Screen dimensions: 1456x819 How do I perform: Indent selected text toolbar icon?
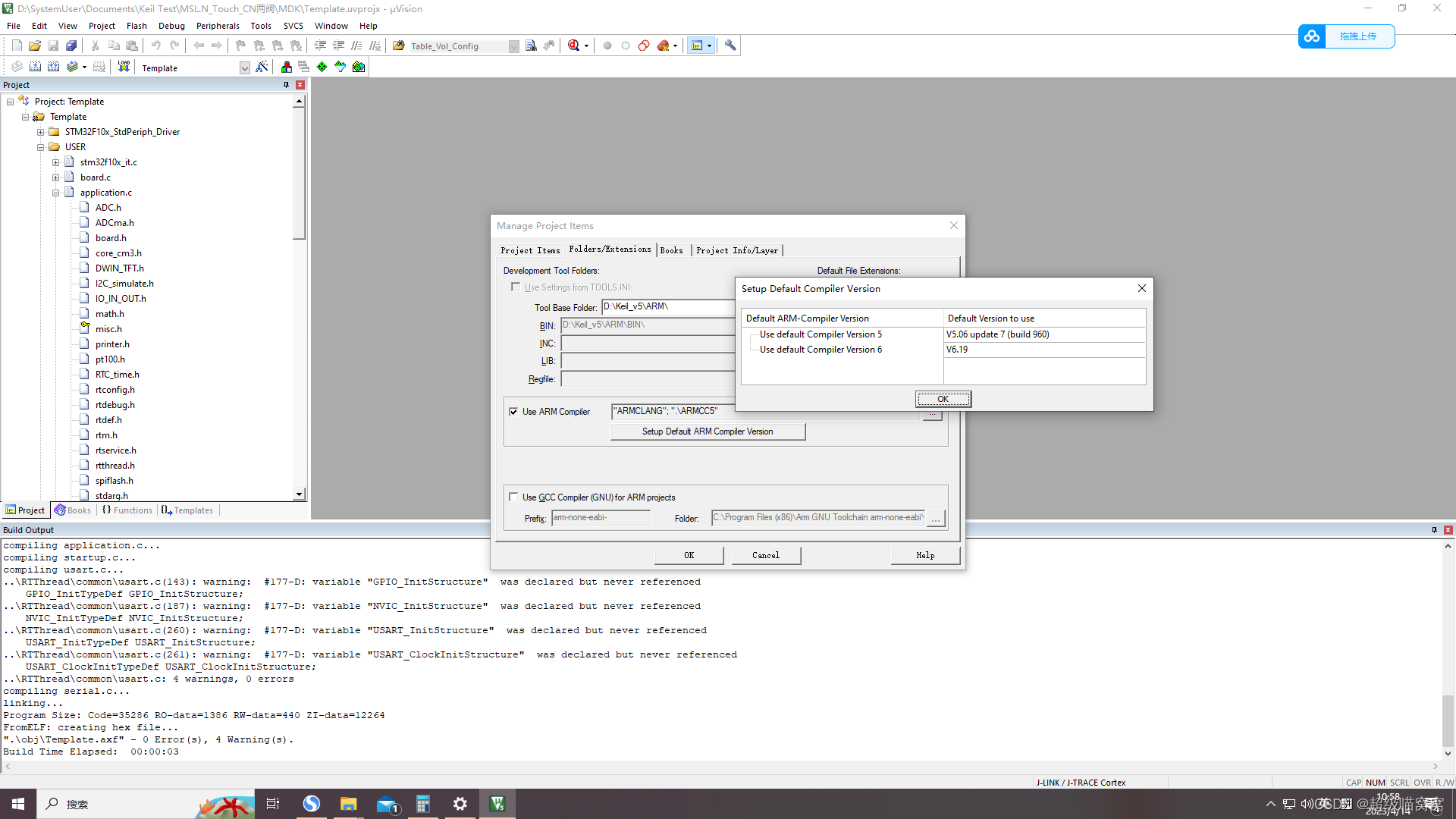(320, 45)
